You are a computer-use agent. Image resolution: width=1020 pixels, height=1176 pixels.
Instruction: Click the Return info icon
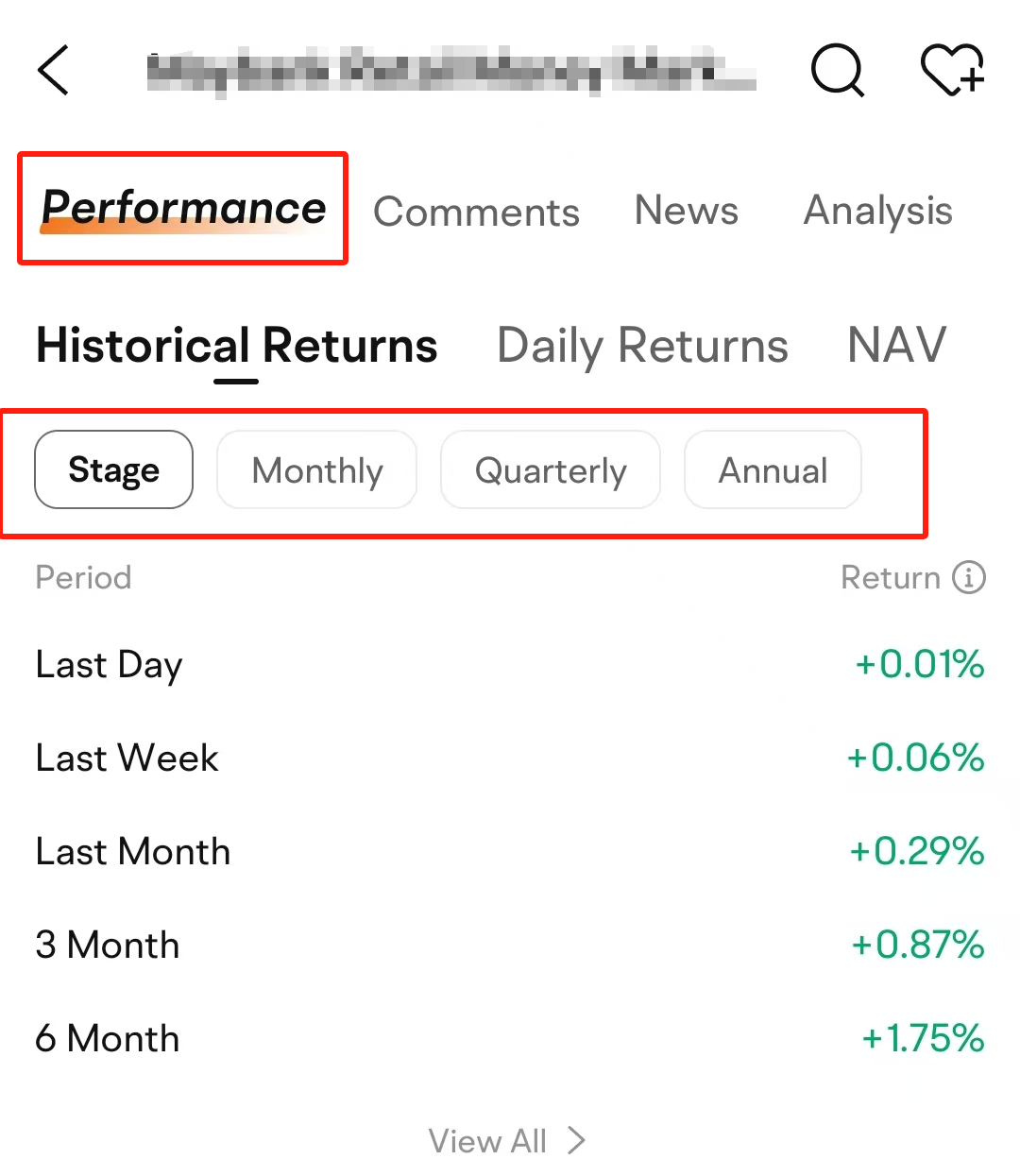[x=969, y=576]
